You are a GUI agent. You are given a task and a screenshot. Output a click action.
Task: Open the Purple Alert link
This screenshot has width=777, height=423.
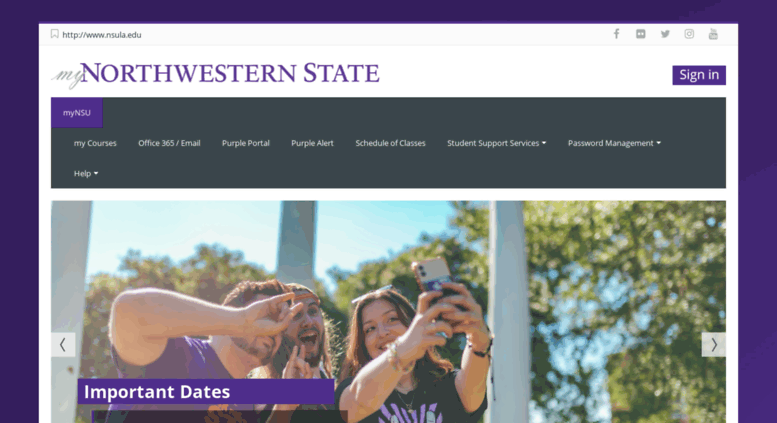click(312, 143)
